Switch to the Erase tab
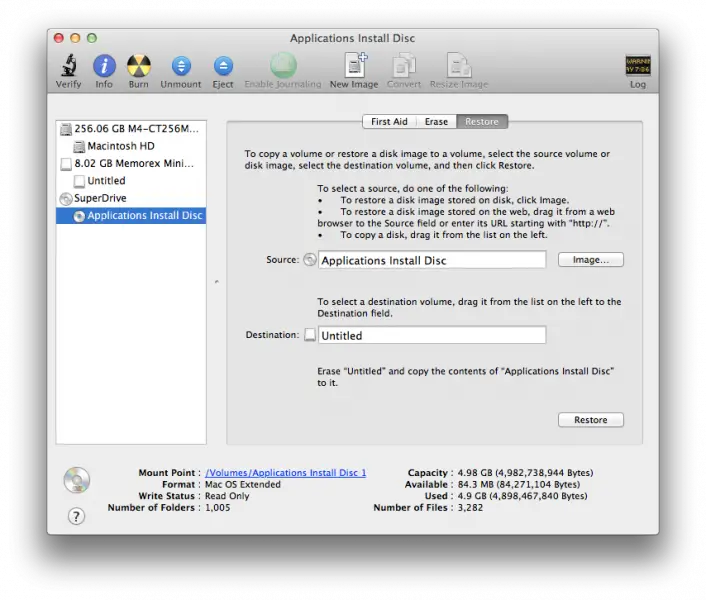The height and width of the screenshot is (600, 706). (436, 122)
